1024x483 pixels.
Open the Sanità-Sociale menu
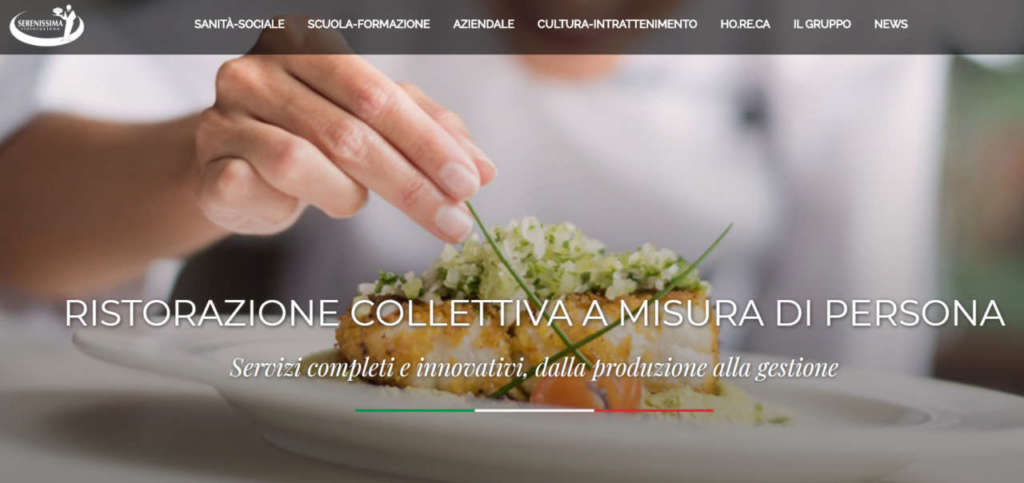pyautogui.click(x=239, y=24)
